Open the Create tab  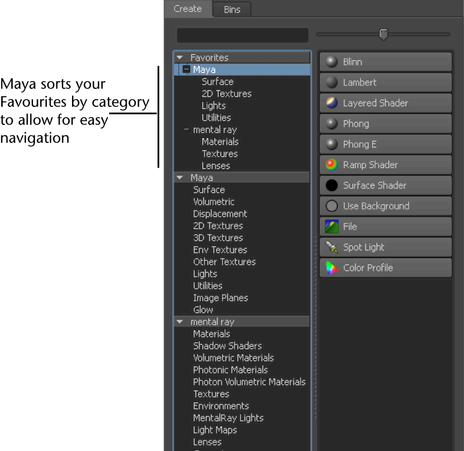(x=188, y=9)
